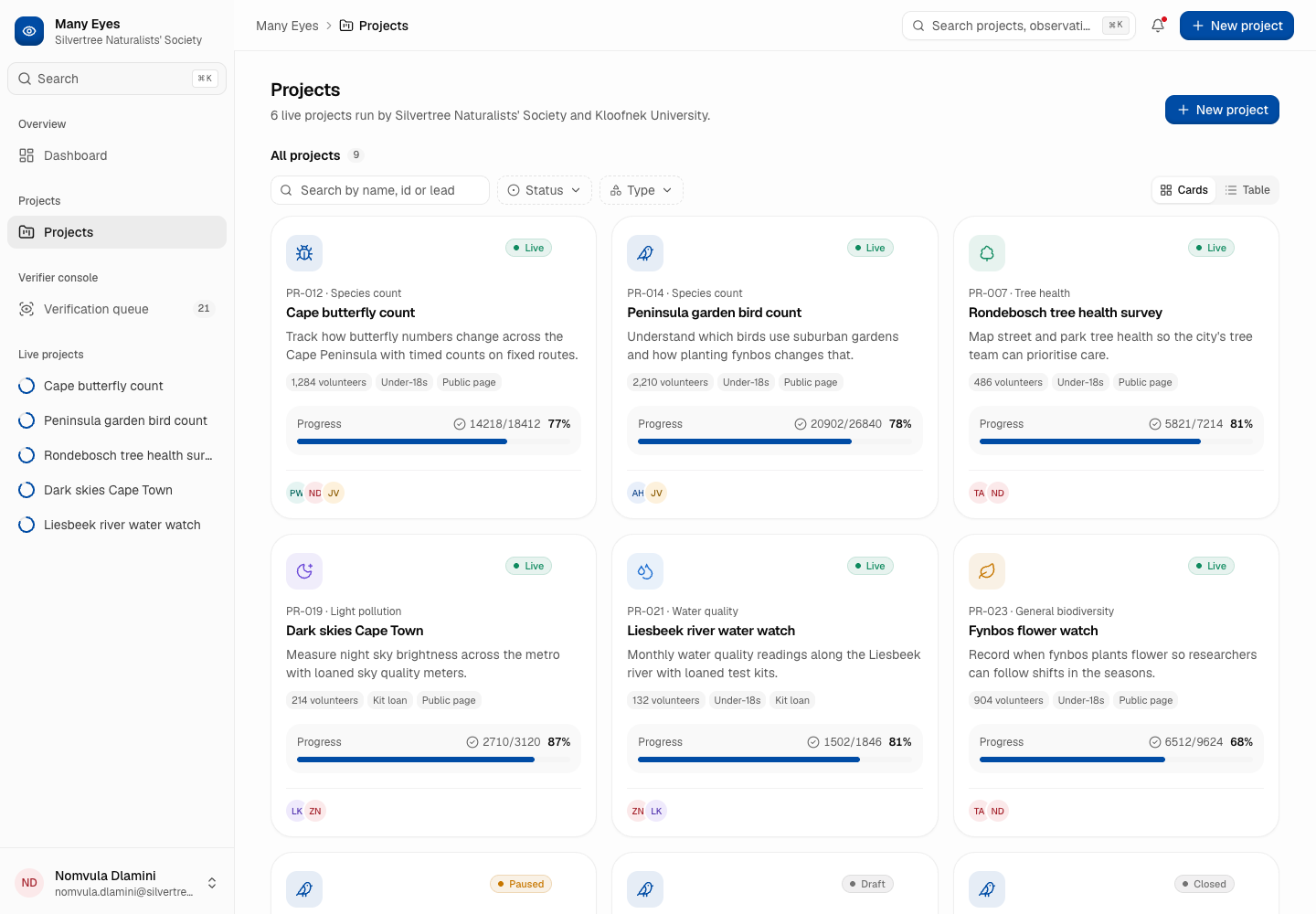Open the Status filter dropdown
This screenshot has width=1316, height=914.
pos(545,190)
